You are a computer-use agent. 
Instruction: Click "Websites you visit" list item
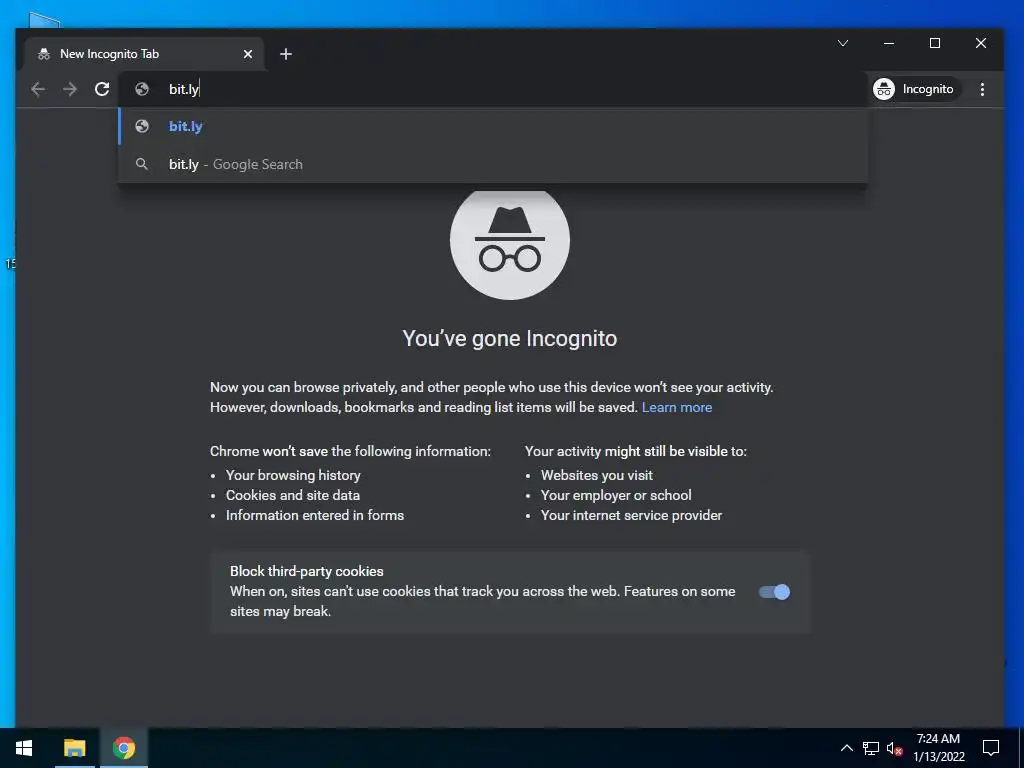[597, 475]
